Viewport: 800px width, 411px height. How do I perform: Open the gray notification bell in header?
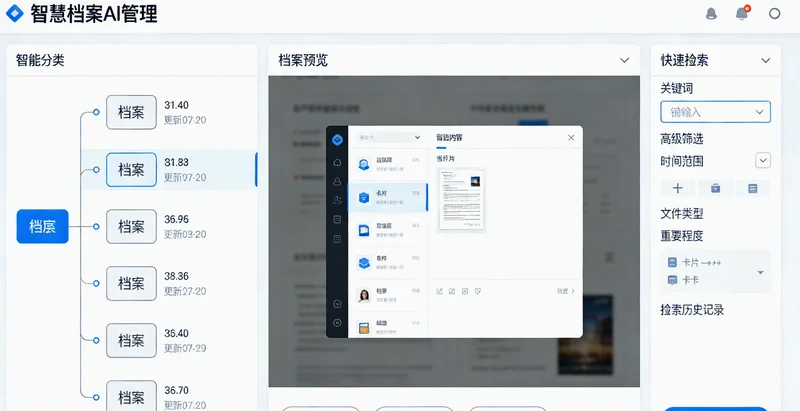tap(711, 14)
